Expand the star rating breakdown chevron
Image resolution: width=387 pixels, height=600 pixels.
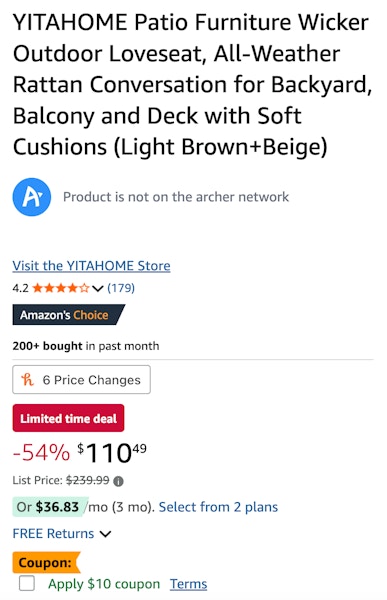[98, 288]
